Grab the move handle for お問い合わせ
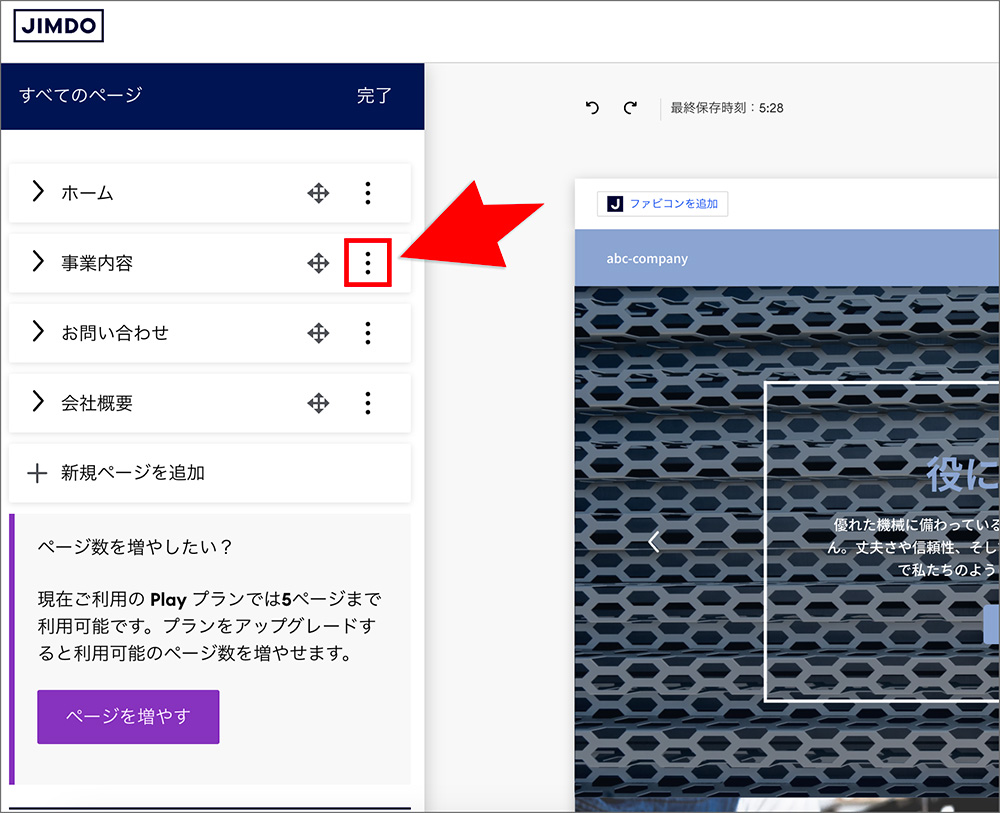Image resolution: width=1000 pixels, height=813 pixels. click(318, 333)
